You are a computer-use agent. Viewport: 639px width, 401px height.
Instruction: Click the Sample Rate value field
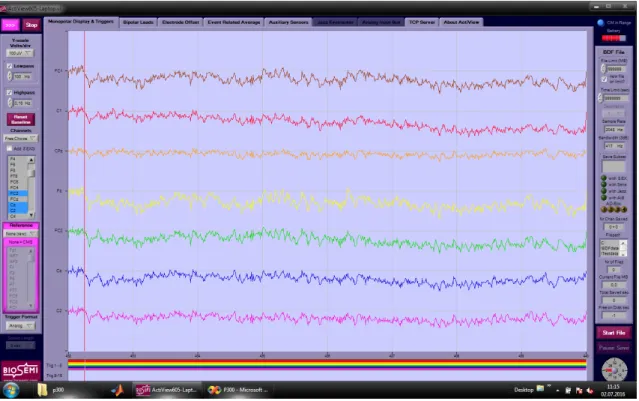(614, 130)
